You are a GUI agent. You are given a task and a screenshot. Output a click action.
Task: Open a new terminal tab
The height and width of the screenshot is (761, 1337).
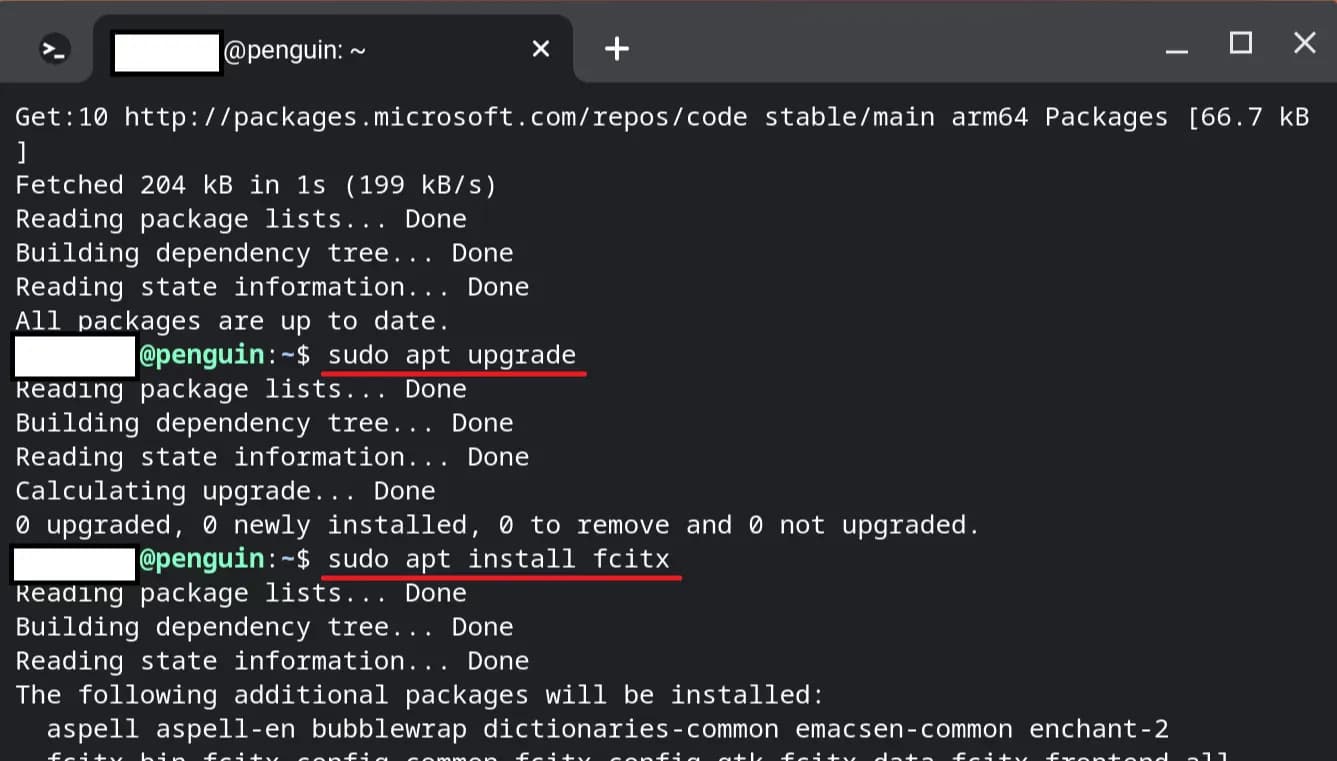[616, 48]
